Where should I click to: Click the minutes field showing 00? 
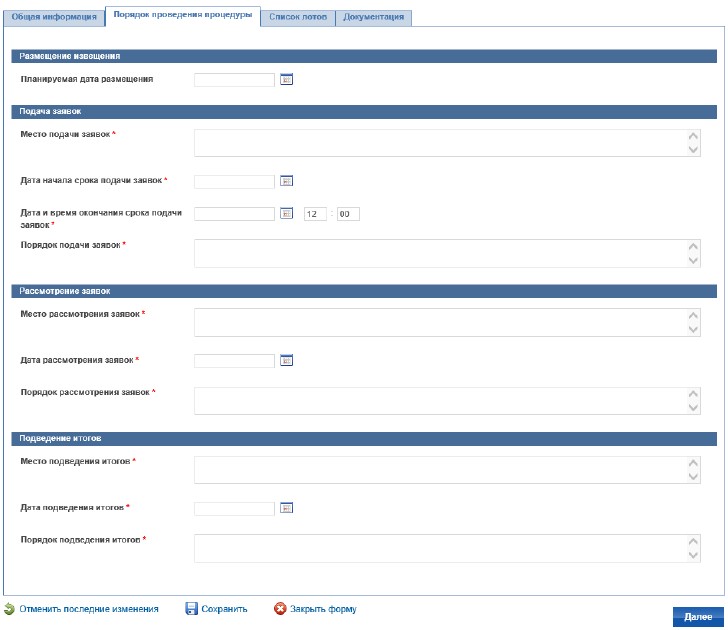(x=347, y=213)
